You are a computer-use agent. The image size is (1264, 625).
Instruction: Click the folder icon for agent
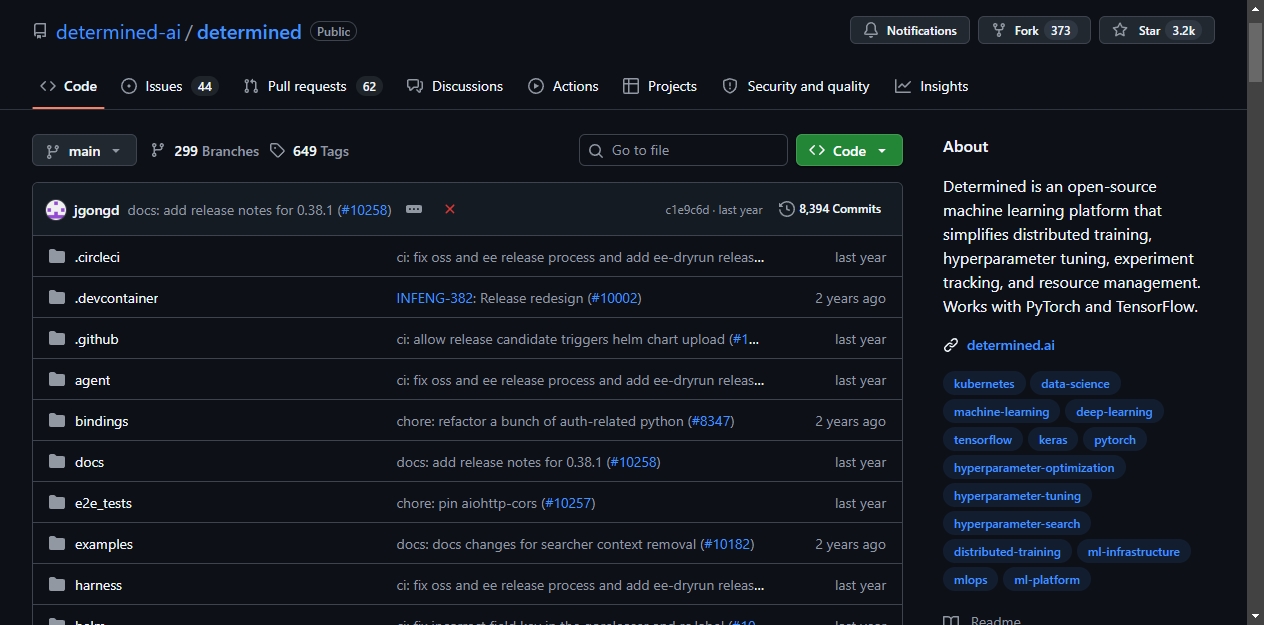pyautogui.click(x=57, y=380)
